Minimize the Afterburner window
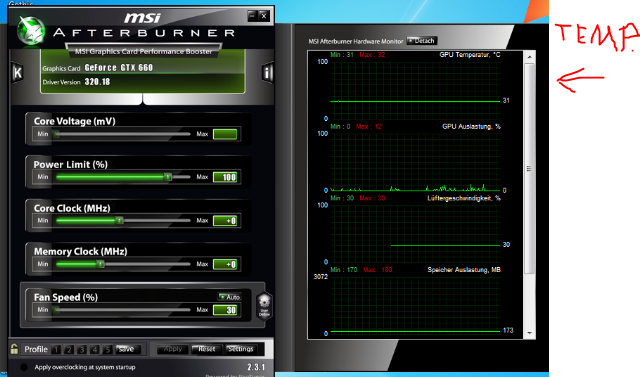The image size is (640, 377). (x=252, y=16)
